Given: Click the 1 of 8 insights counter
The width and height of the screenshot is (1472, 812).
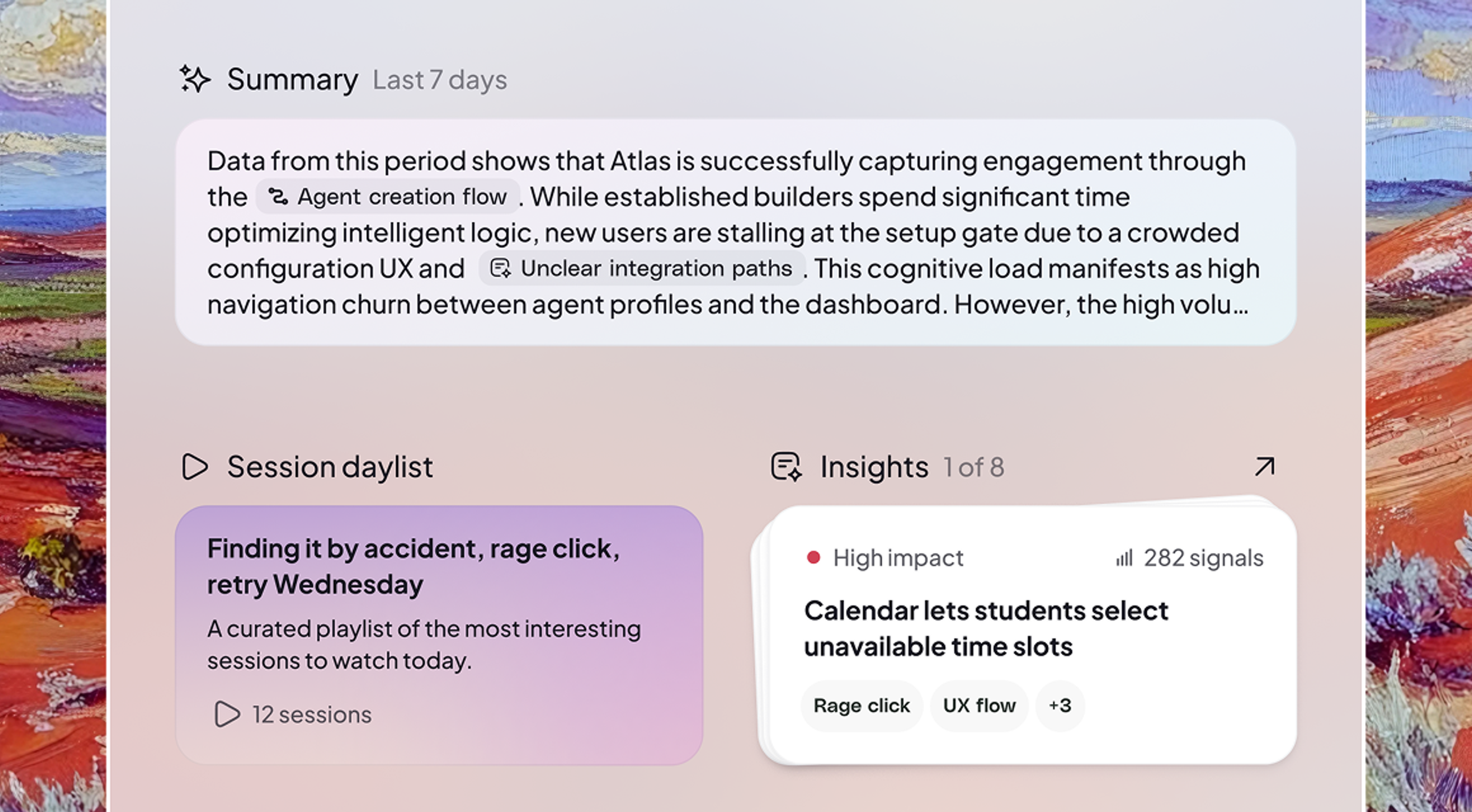Looking at the screenshot, I should coord(973,468).
